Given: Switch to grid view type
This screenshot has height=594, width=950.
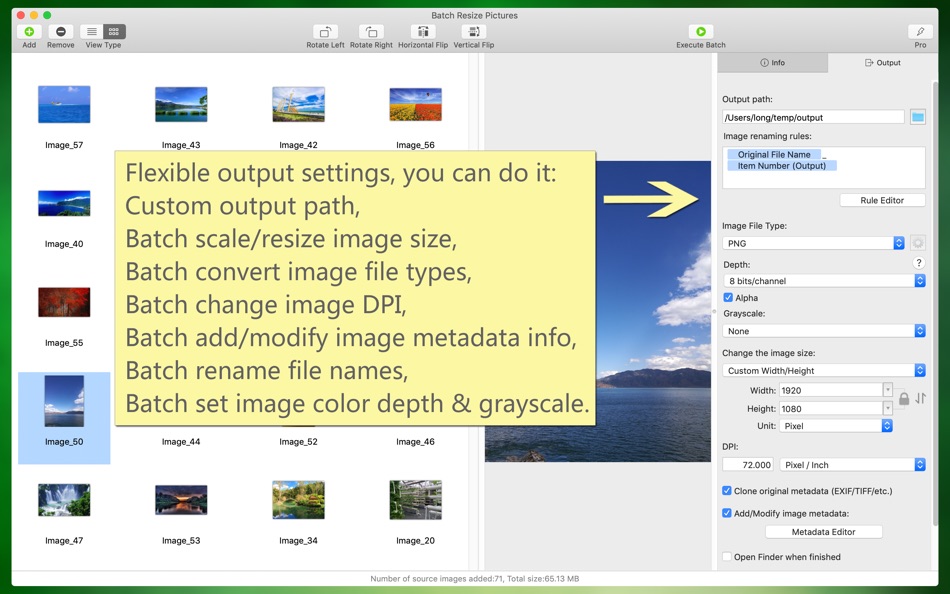Looking at the screenshot, I should (115, 32).
